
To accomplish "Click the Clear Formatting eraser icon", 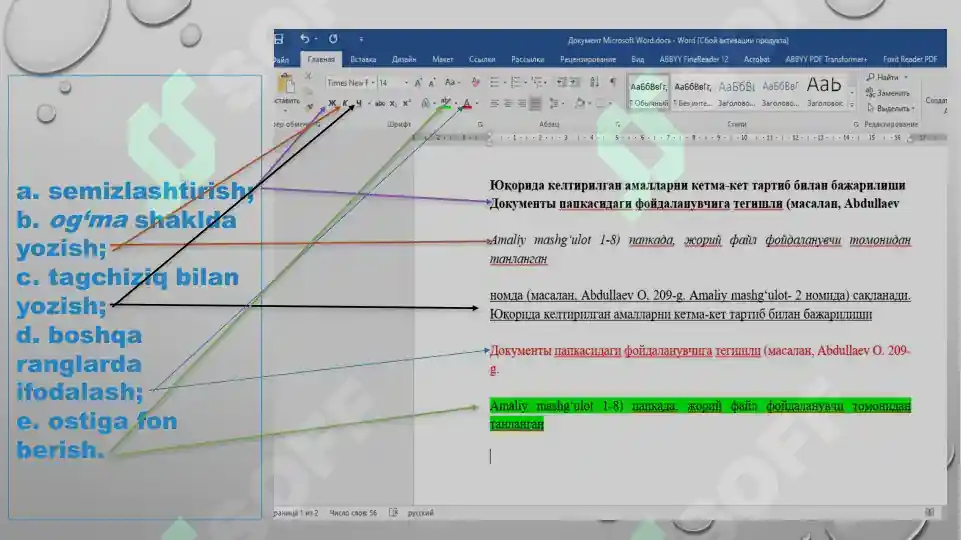I will [475, 82].
